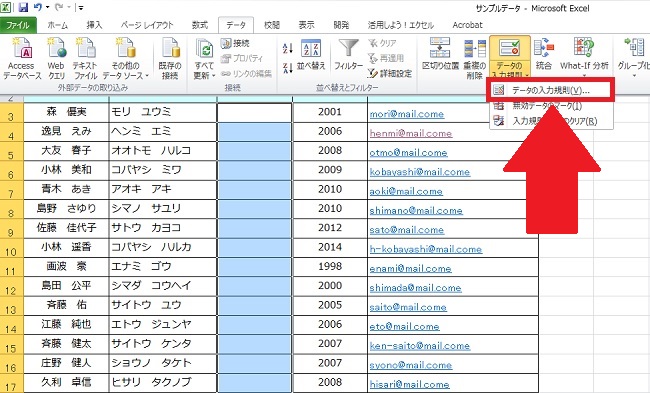Click cell containing ショウノ タケト
The height and width of the screenshot is (393, 650).
(163, 364)
